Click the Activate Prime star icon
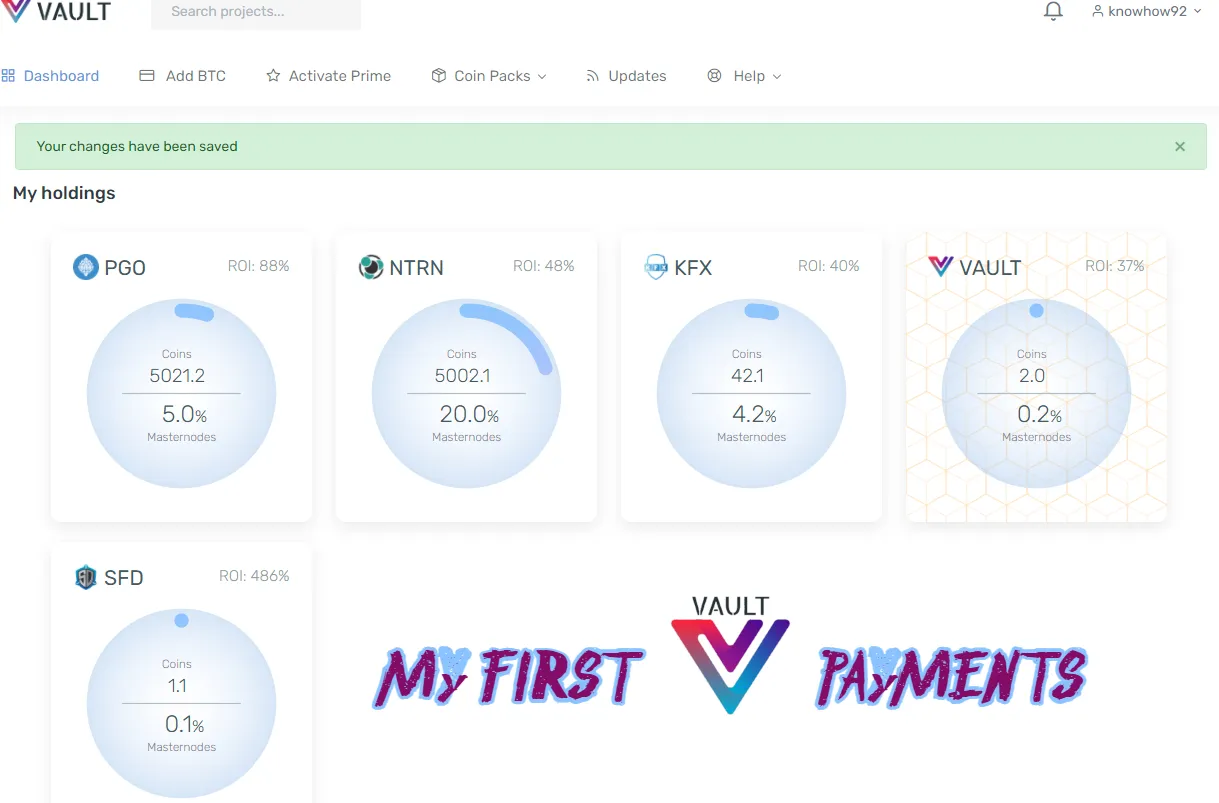 click(273, 76)
